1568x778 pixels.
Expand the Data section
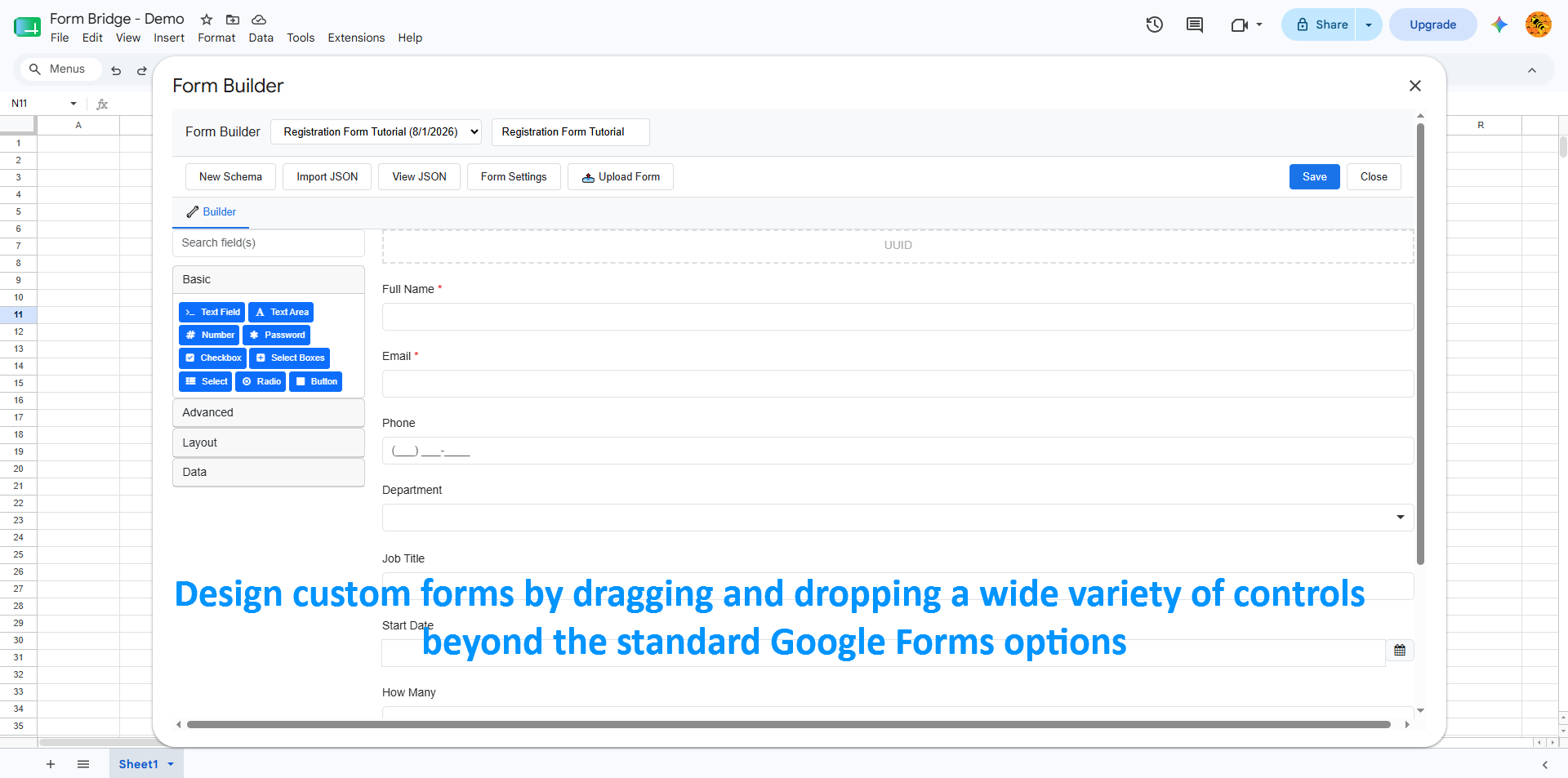[x=269, y=472]
